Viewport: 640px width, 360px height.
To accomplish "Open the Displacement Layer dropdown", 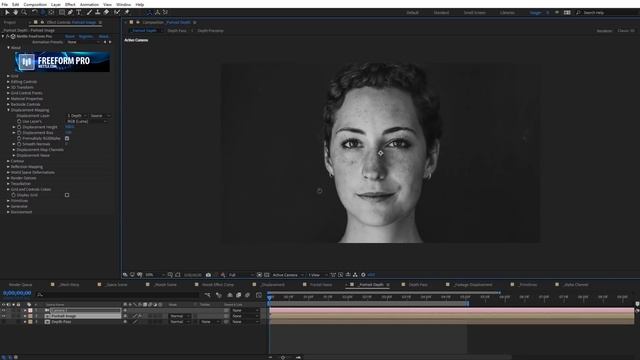I will point(77,116).
